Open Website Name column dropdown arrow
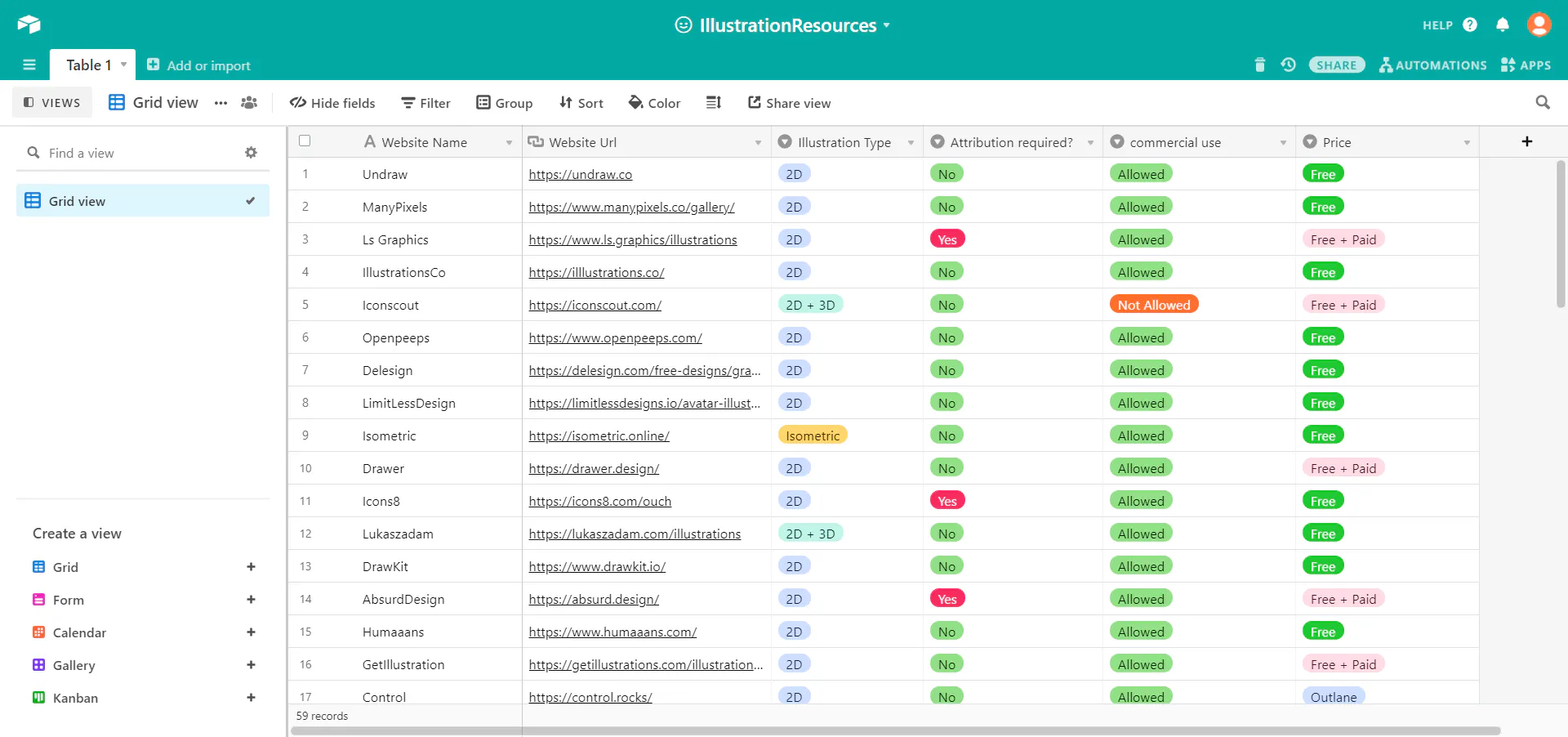This screenshot has width=1568, height=737. click(x=509, y=142)
